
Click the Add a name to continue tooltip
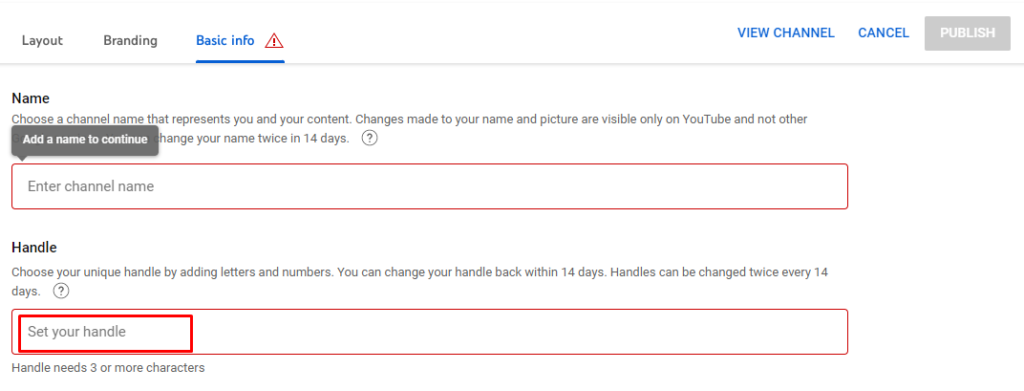85,140
